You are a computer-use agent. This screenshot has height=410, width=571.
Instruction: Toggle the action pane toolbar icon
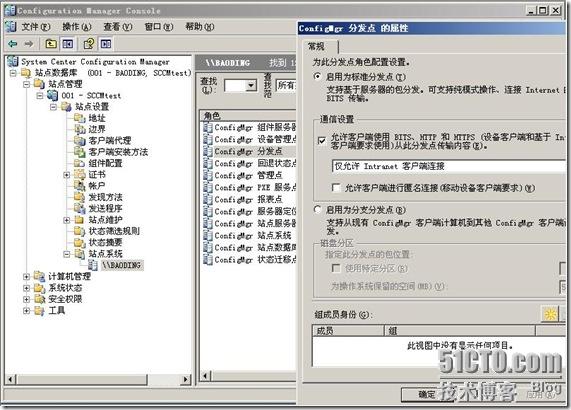point(106,44)
